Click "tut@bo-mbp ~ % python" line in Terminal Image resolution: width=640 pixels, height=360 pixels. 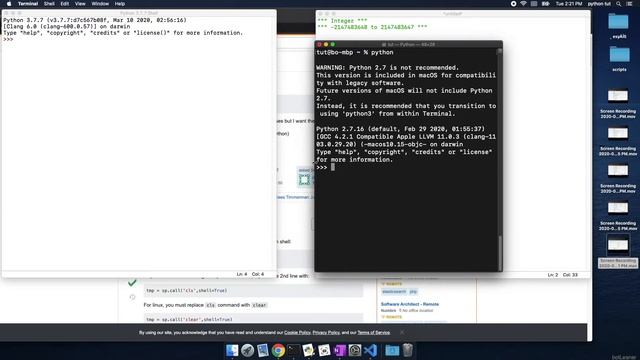[355, 52]
